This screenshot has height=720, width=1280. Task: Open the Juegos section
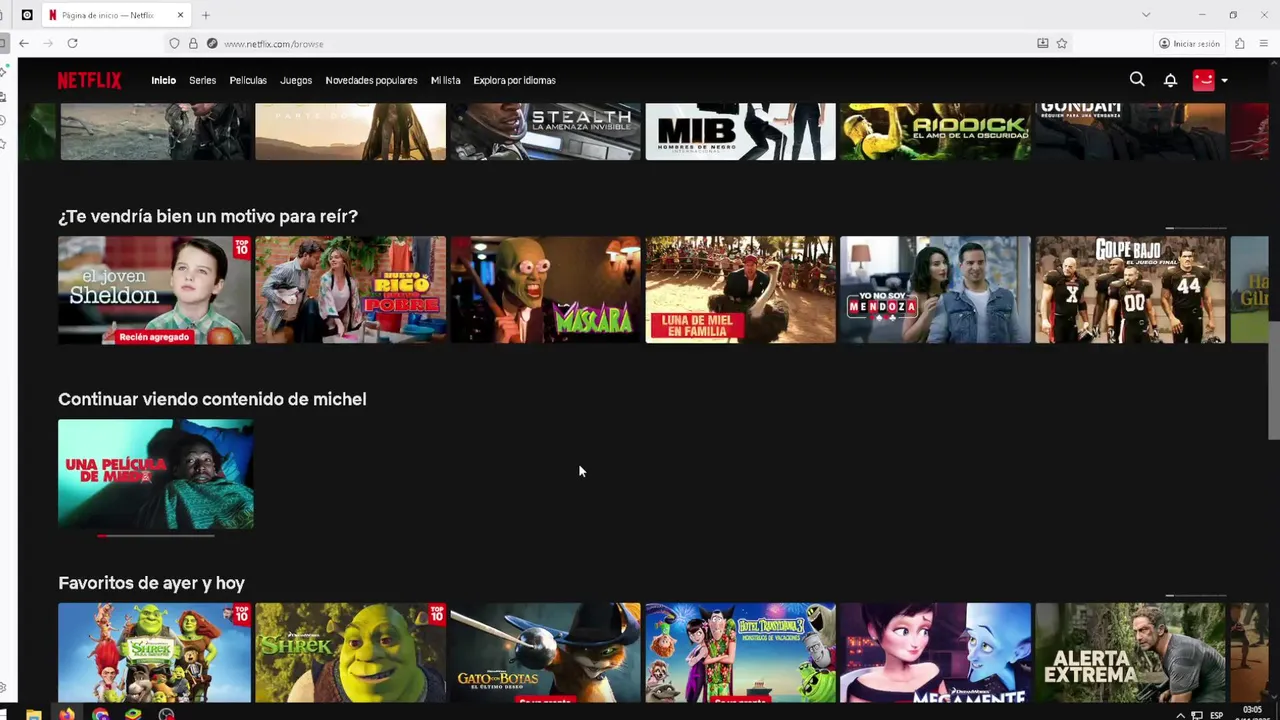coord(296,80)
